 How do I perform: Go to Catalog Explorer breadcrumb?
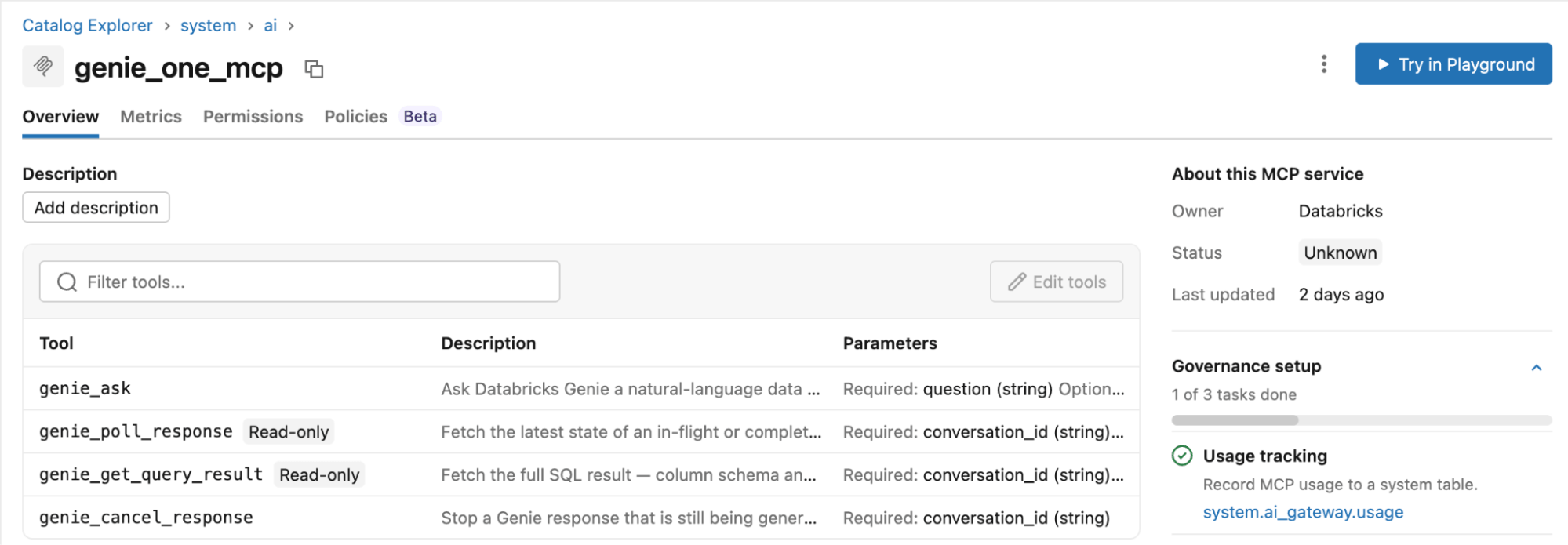(x=87, y=26)
